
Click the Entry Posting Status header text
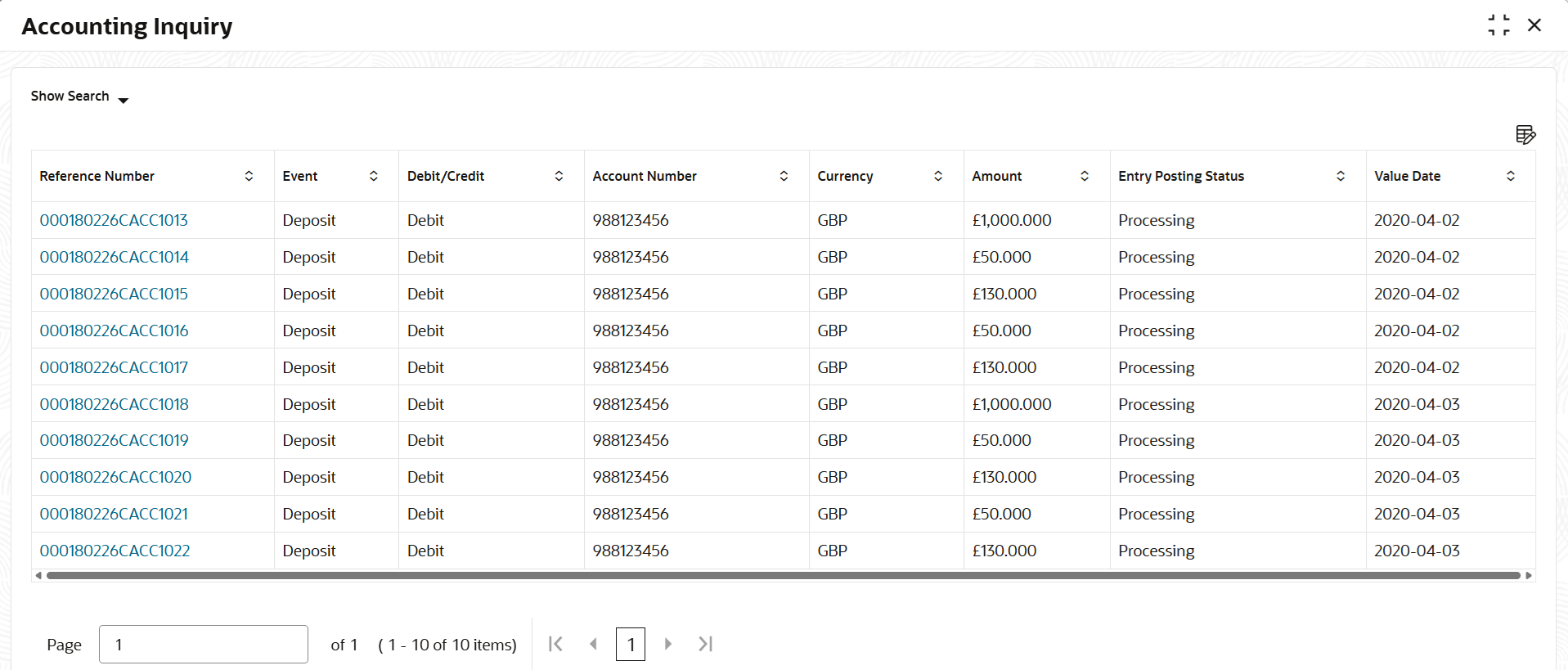tap(1181, 176)
